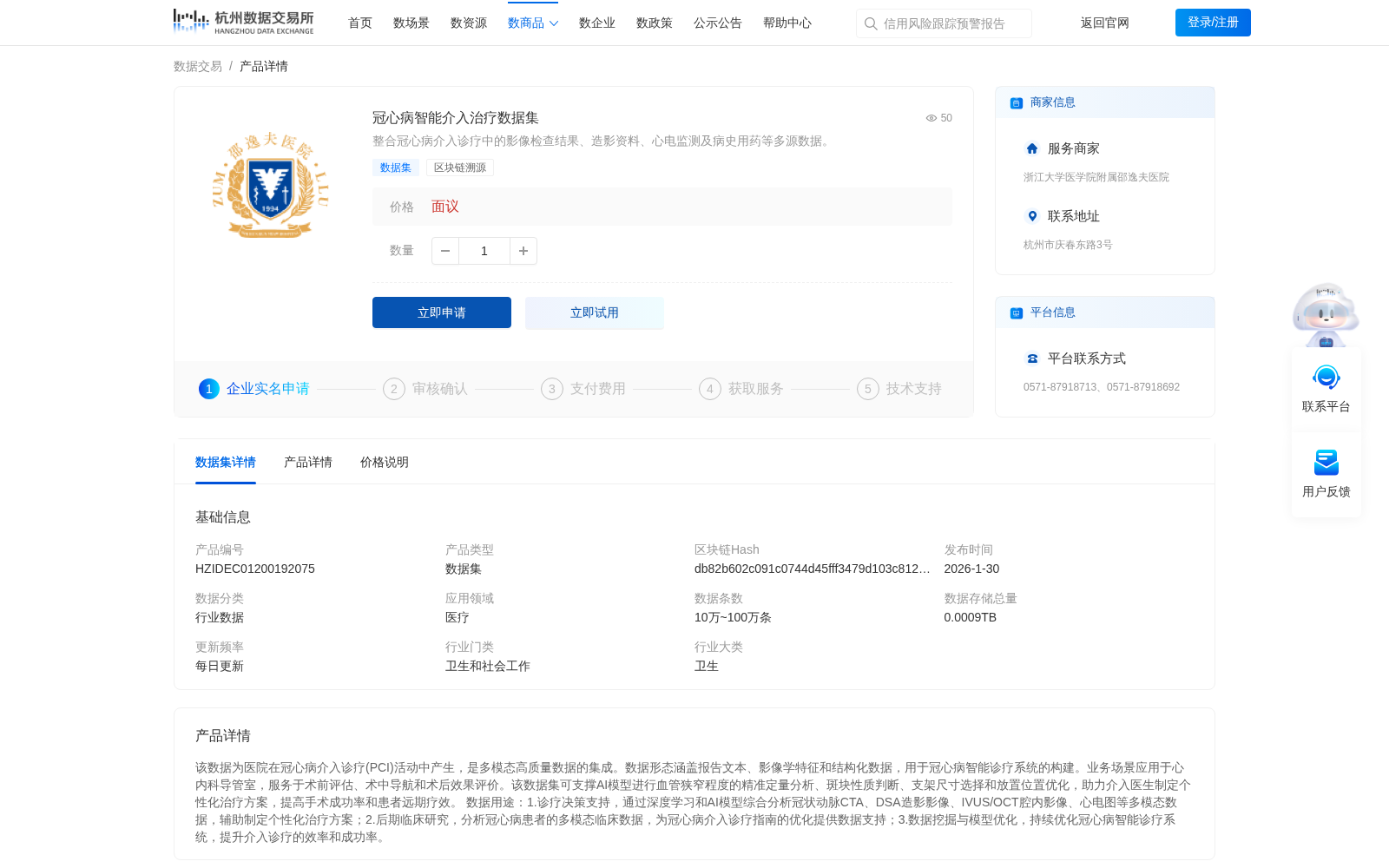The height and width of the screenshot is (868, 1389).
Task: Click the address 杭州市庆春东路3号
Action: [1068, 245]
